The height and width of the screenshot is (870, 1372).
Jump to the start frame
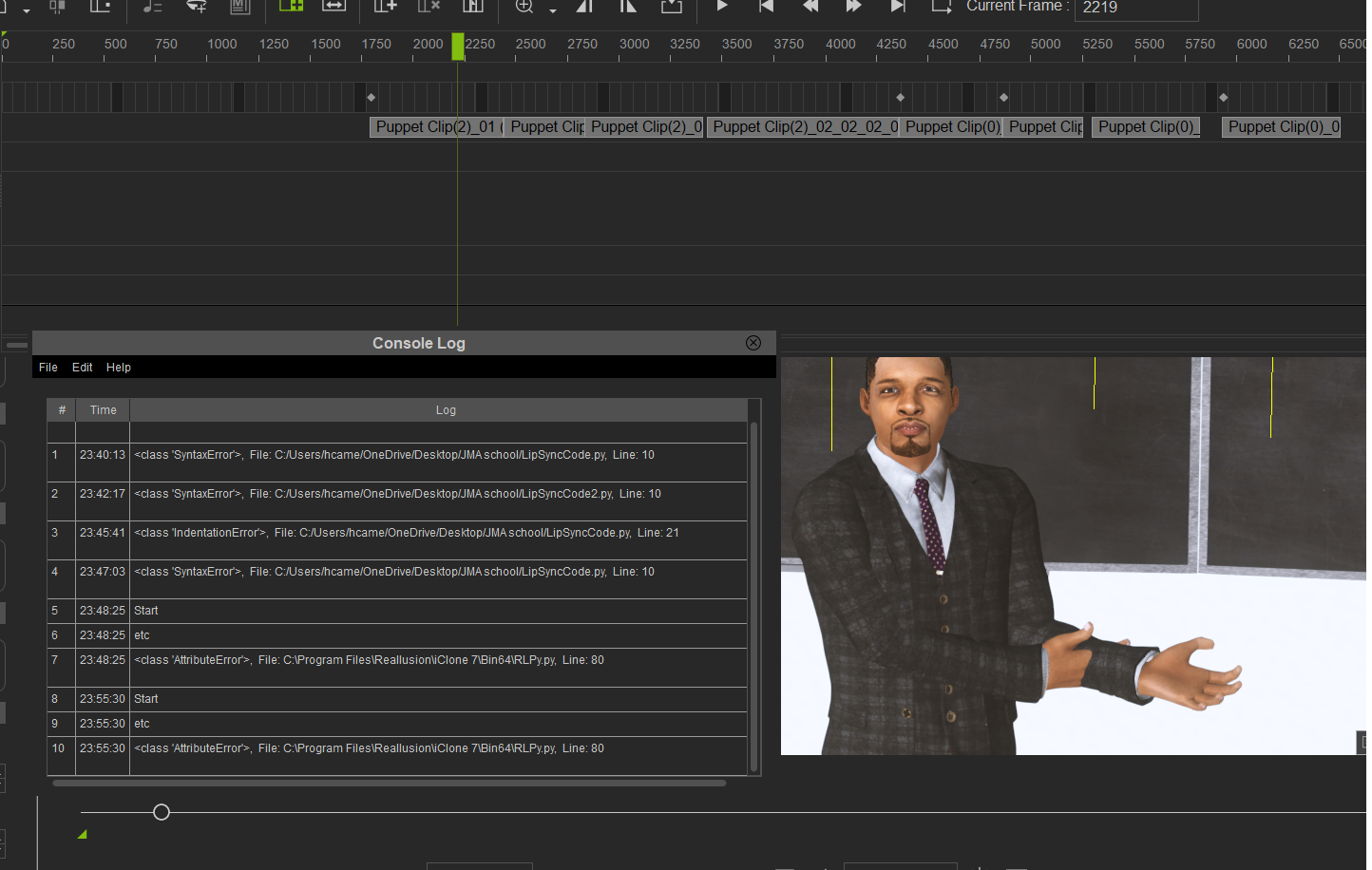coord(766,6)
